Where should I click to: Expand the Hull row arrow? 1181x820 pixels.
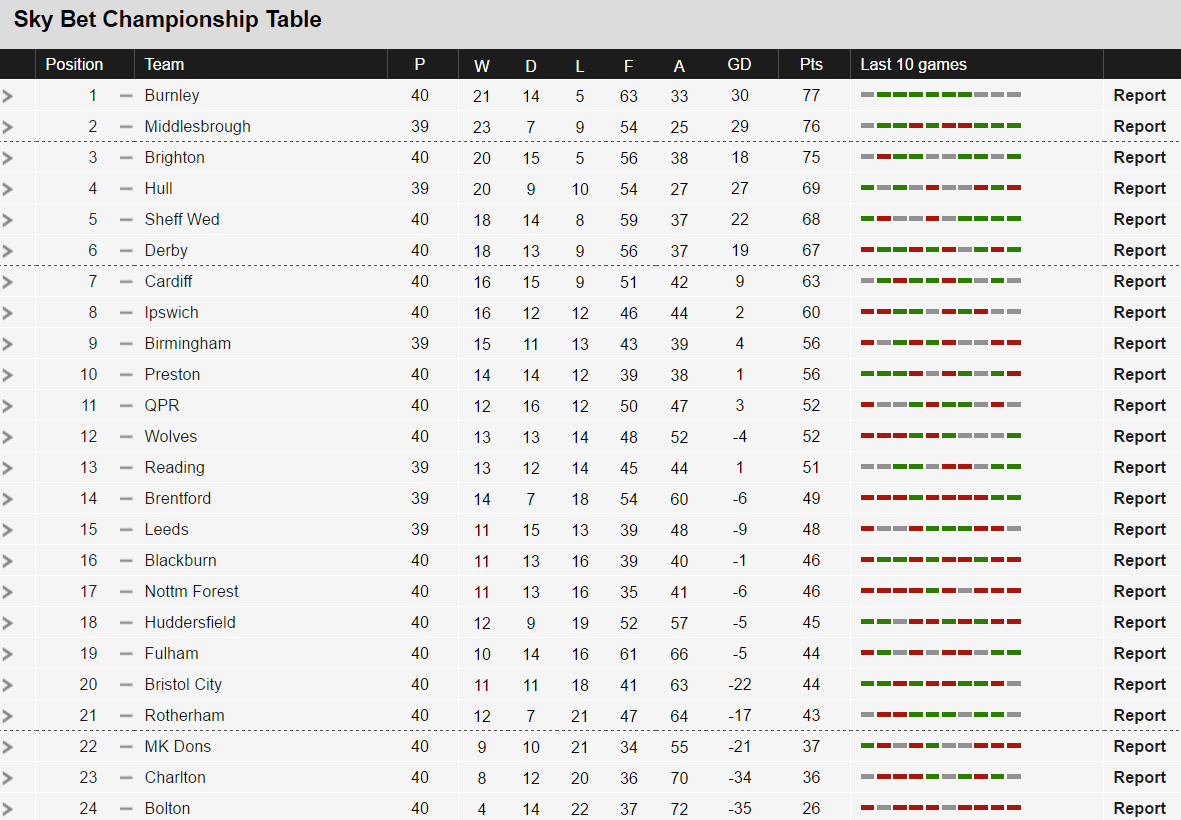(x=8, y=189)
